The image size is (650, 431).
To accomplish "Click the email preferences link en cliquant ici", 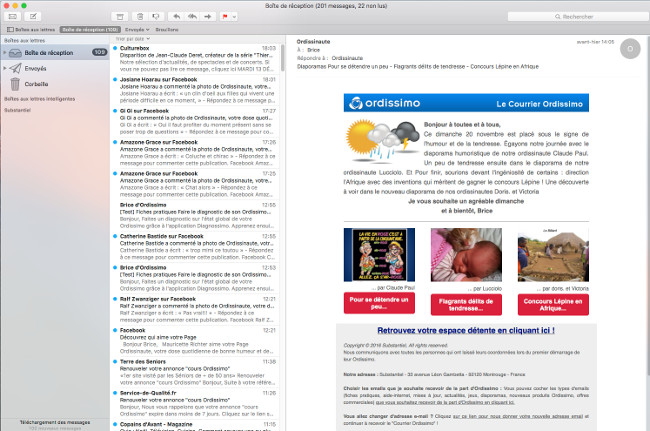I will pyautogui.click(x=445, y=402).
